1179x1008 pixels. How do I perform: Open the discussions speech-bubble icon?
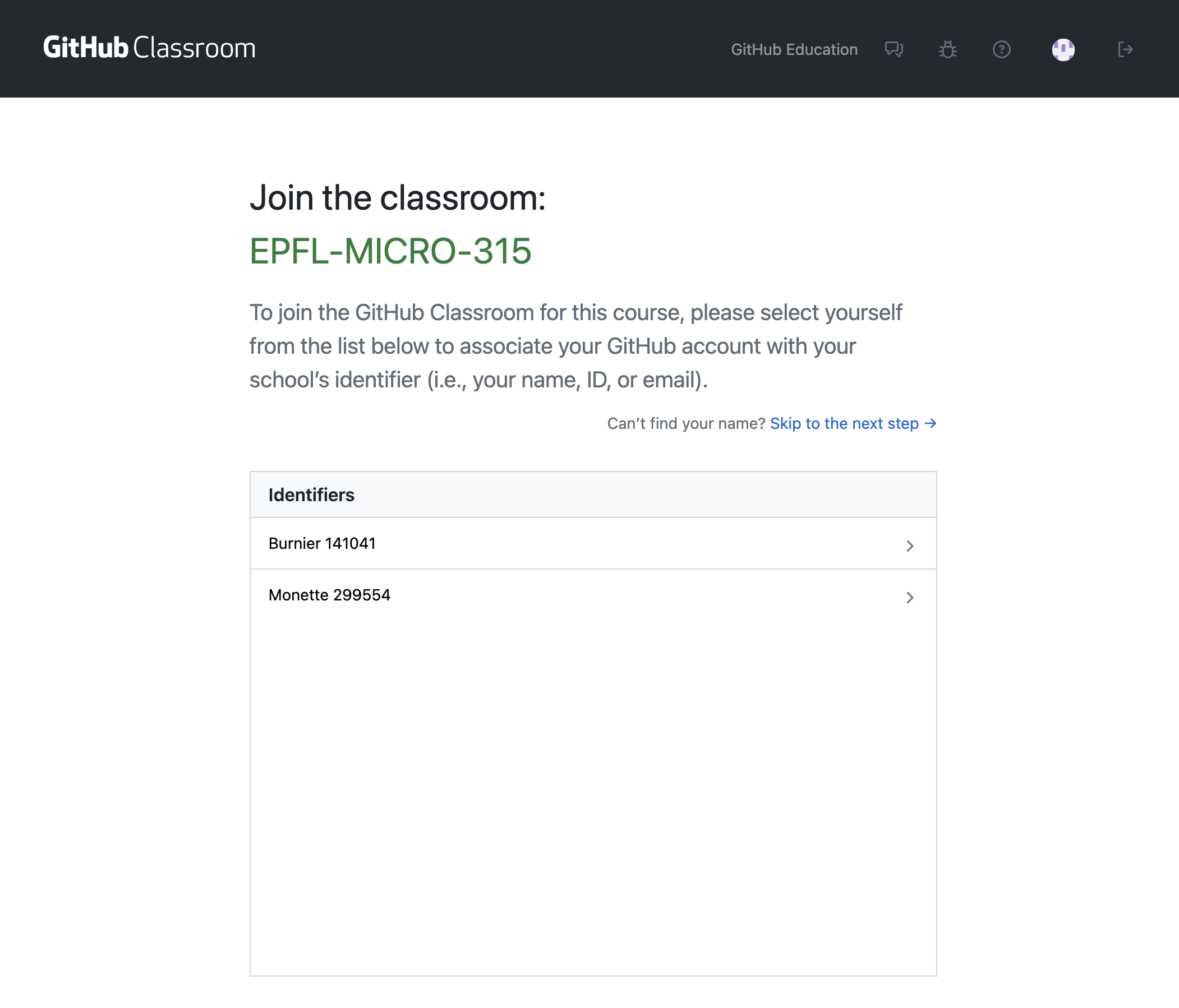tap(894, 49)
